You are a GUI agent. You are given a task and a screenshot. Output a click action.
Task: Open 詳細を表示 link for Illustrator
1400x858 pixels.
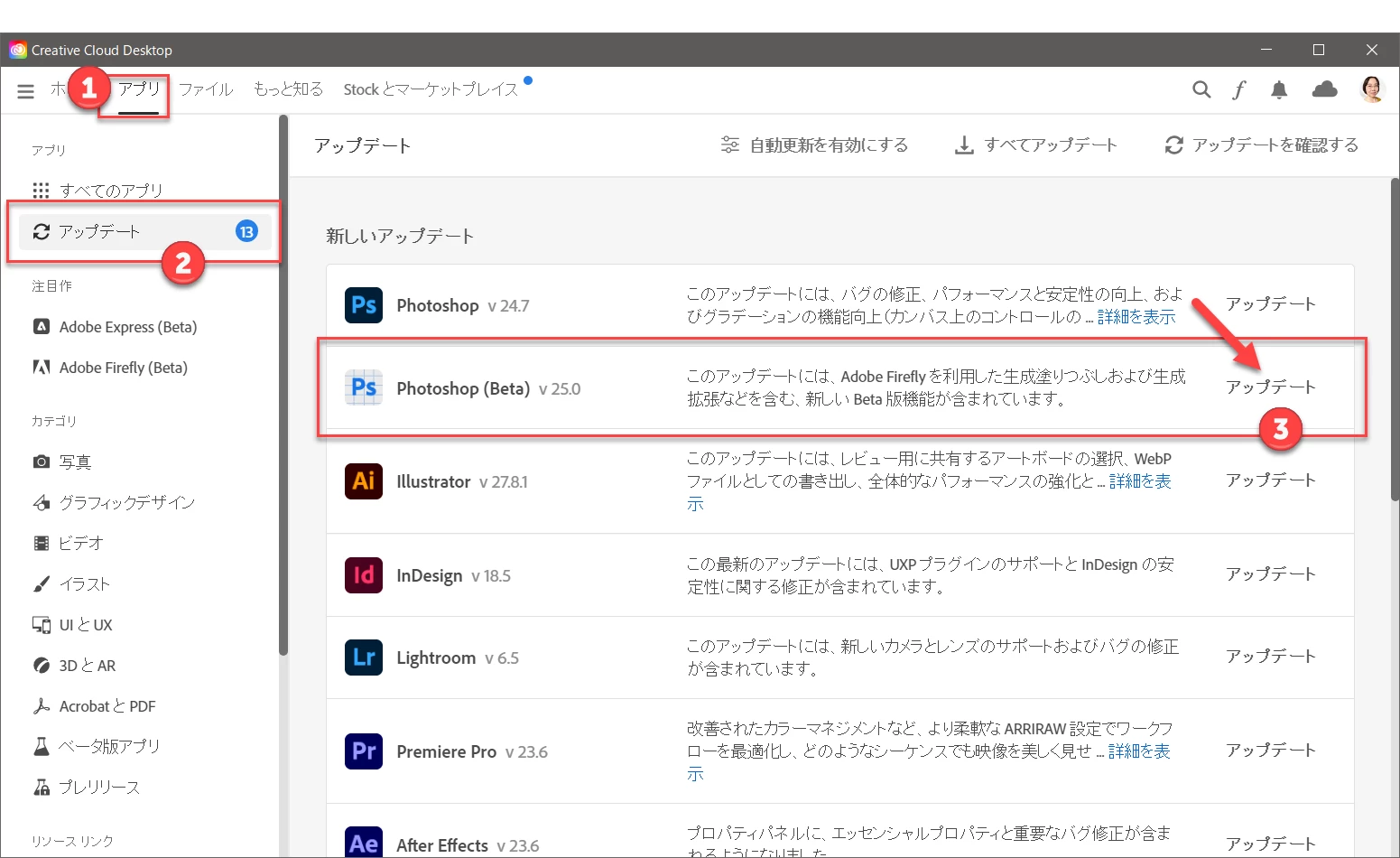[1140, 481]
